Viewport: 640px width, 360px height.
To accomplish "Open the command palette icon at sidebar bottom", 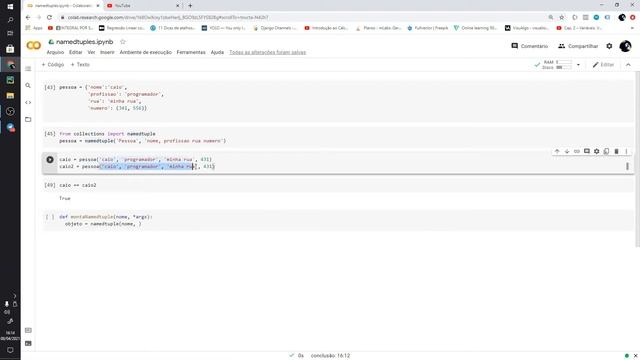I will 28,330.
